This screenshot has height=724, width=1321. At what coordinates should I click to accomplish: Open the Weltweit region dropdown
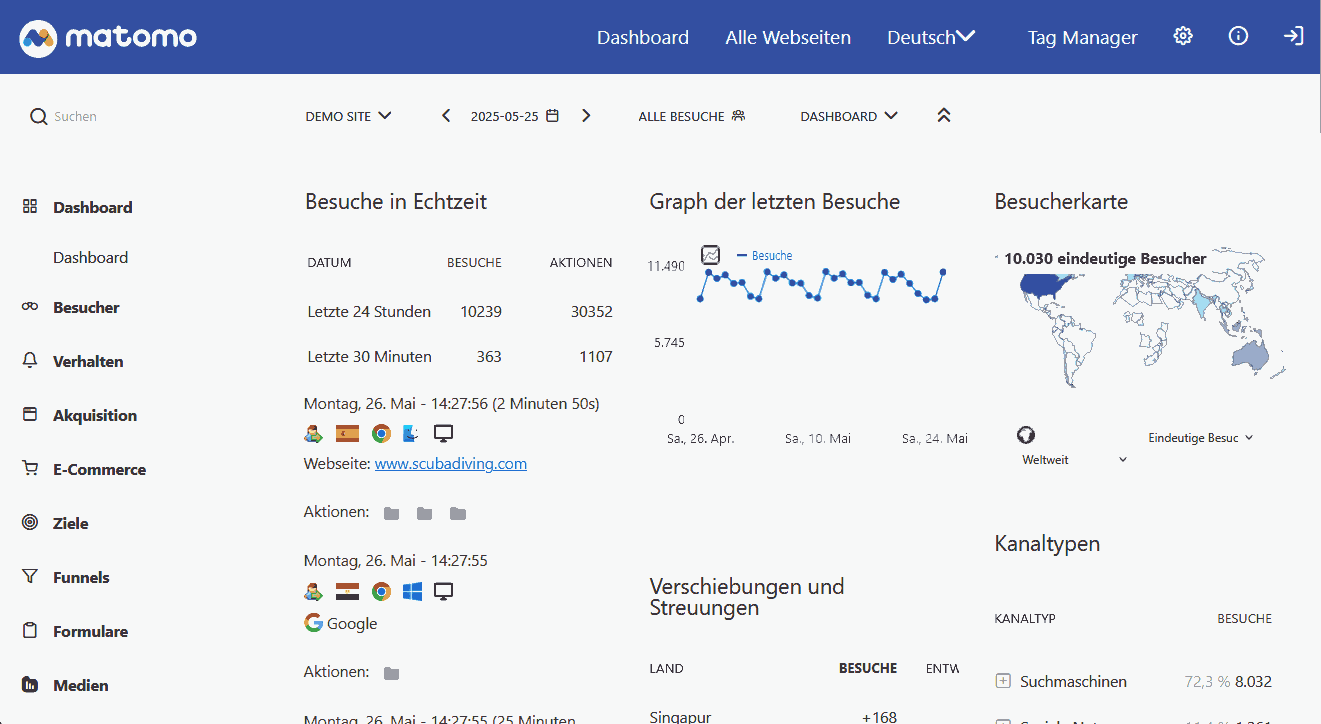point(1075,460)
